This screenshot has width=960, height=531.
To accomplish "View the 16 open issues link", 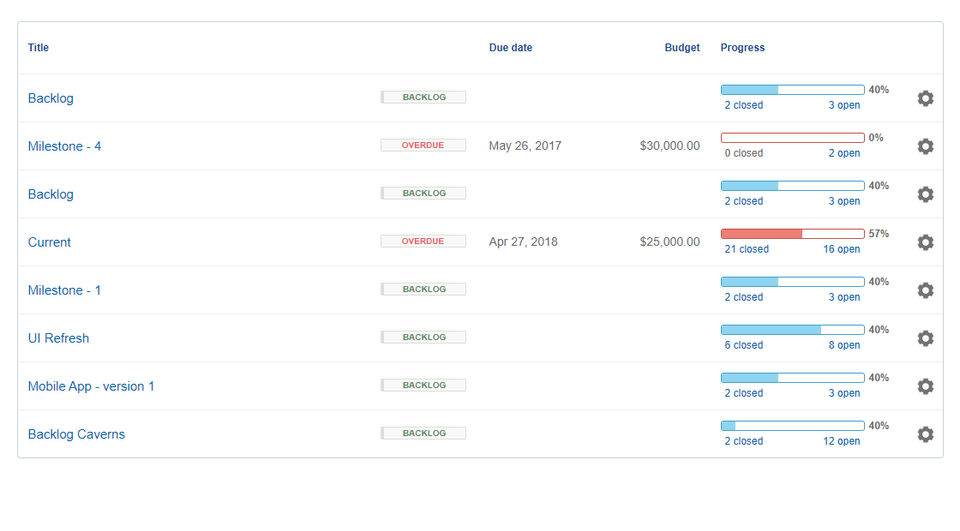I will click(841, 249).
